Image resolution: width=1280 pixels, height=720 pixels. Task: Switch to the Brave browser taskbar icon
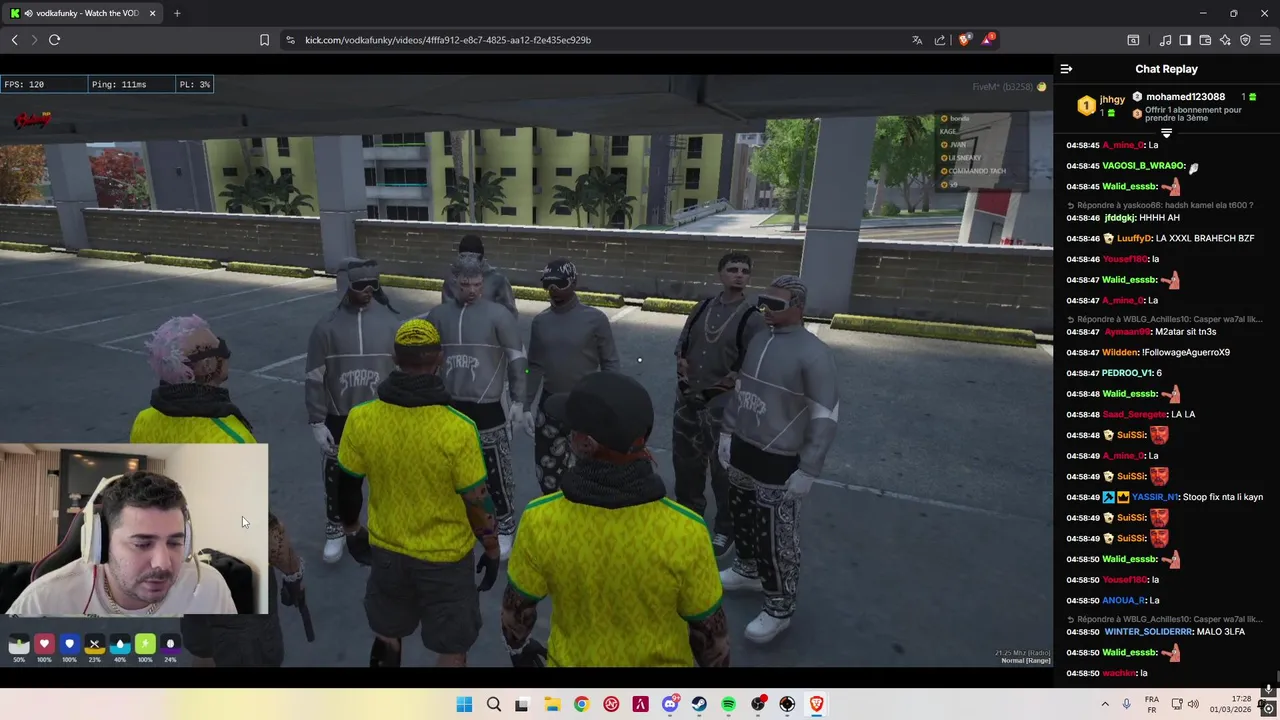(x=816, y=704)
